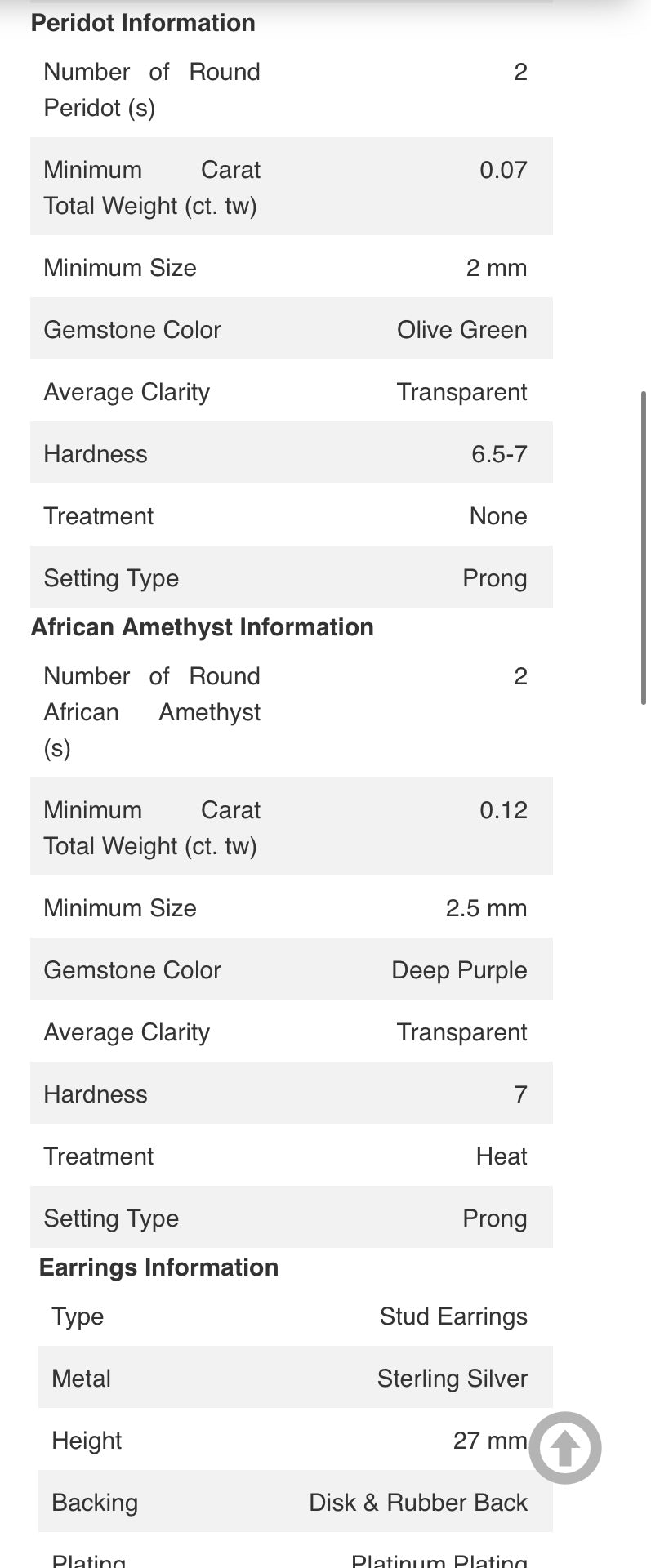Select the Peridot Information heading

[143, 23]
